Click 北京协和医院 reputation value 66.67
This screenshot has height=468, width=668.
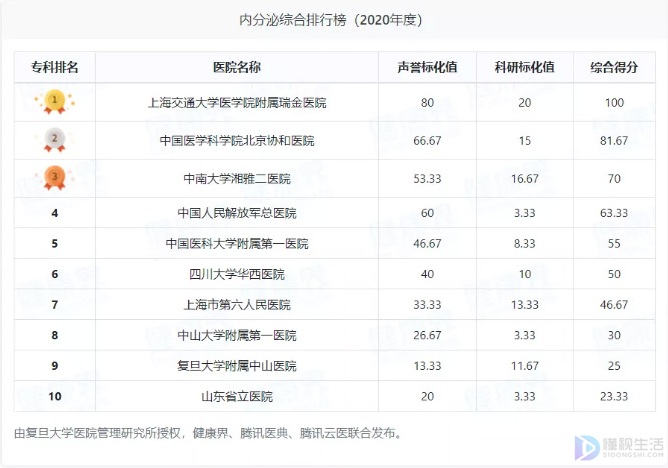tap(427, 141)
